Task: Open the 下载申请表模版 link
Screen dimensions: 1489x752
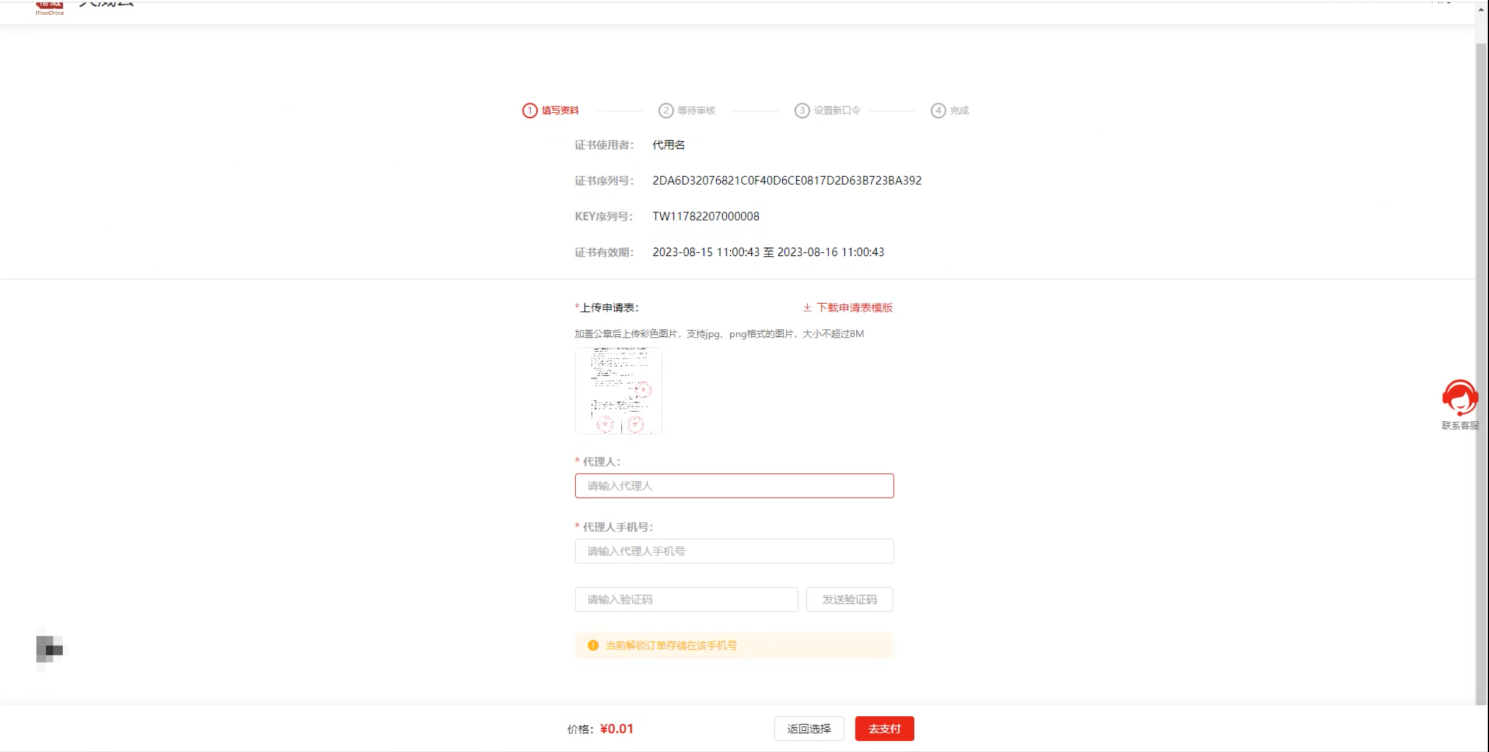Action: [x=854, y=308]
